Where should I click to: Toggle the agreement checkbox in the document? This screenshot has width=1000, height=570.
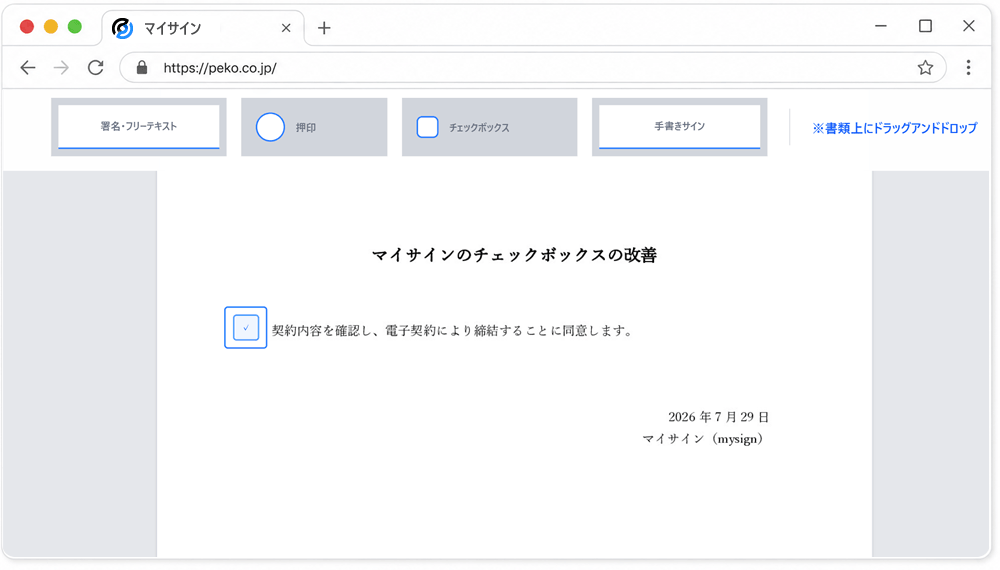click(x=246, y=328)
